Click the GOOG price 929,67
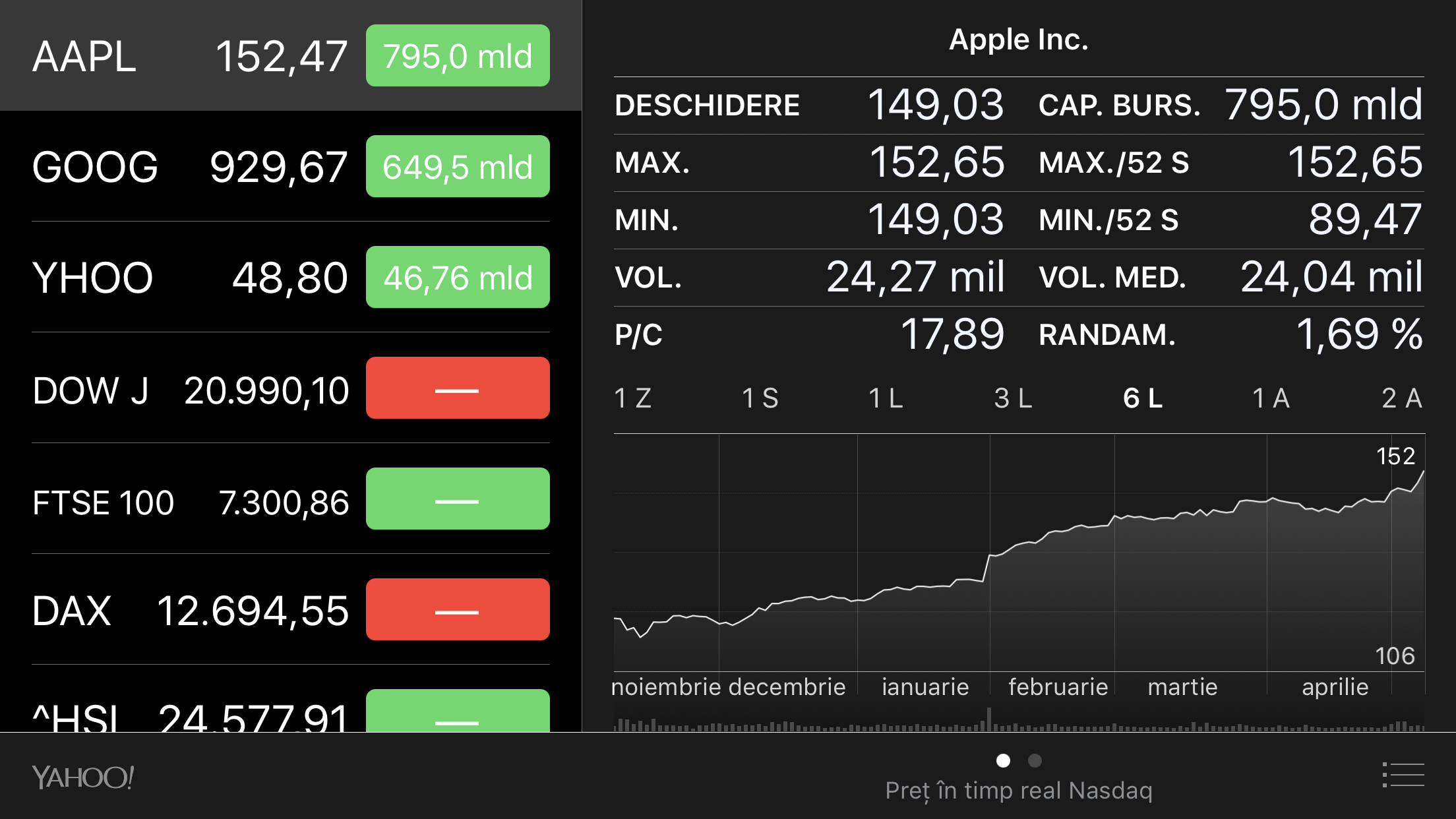The image size is (1456, 819). [x=278, y=167]
